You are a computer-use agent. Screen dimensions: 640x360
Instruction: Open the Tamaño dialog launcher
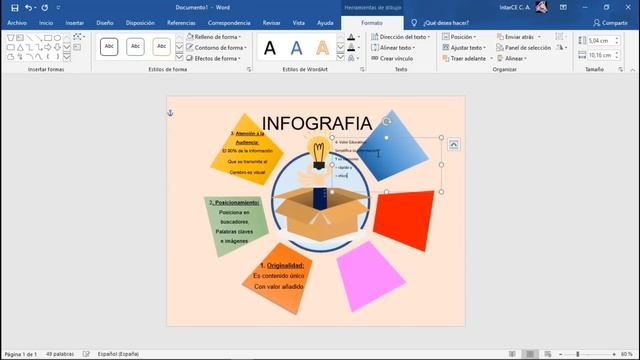coord(620,69)
